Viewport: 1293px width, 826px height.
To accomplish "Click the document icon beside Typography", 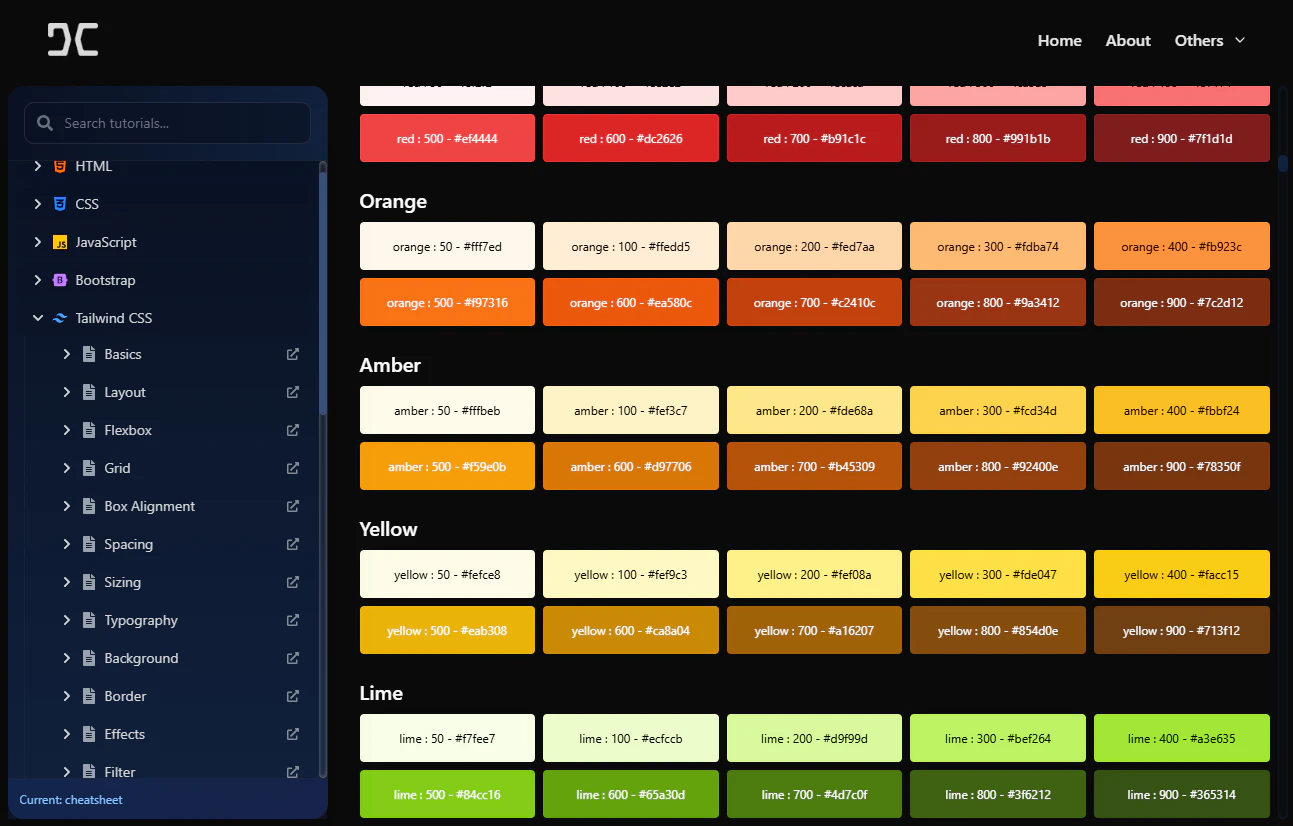I will pos(88,620).
